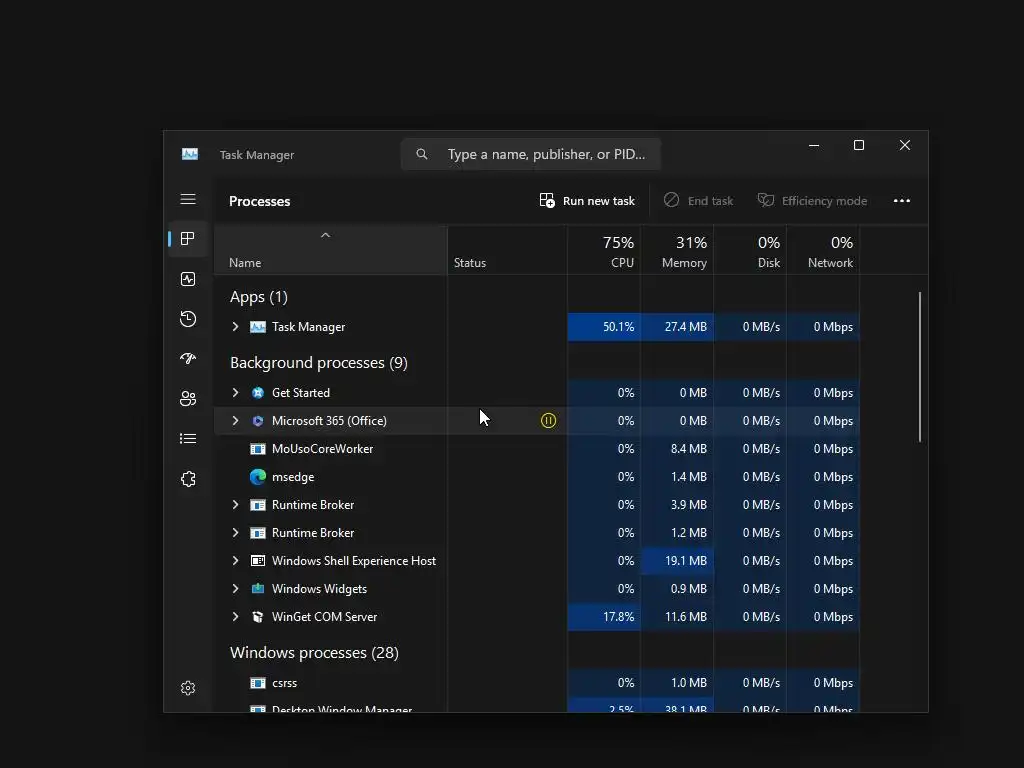1024x768 pixels.
Task: Toggle sort arrow above Name column
Action: tap(325, 235)
